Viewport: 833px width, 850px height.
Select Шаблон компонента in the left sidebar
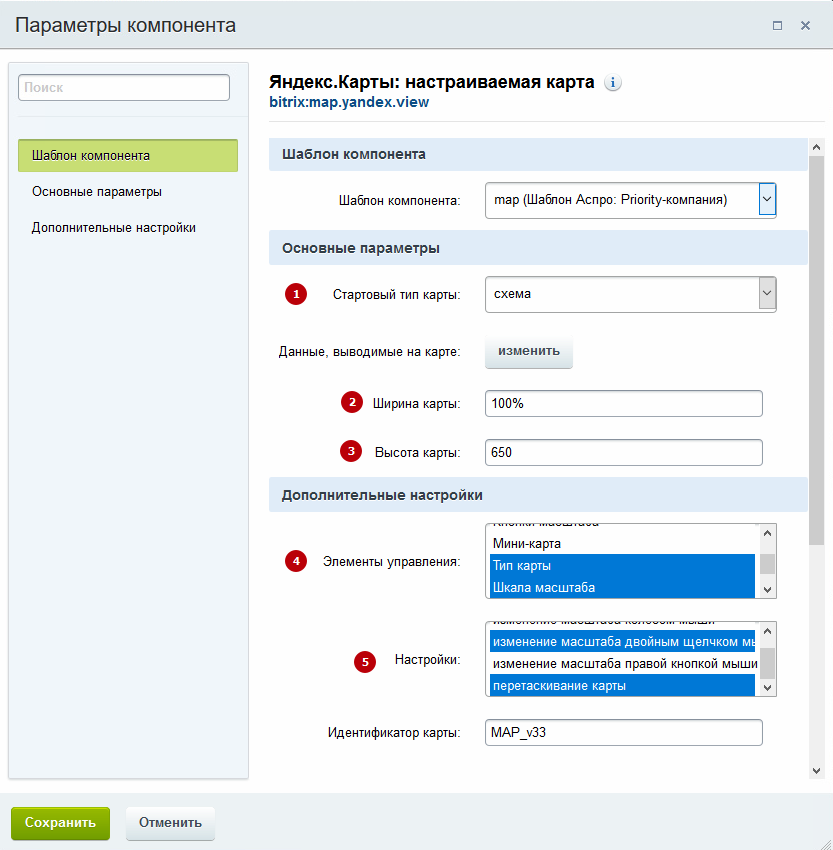click(x=128, y=156)
